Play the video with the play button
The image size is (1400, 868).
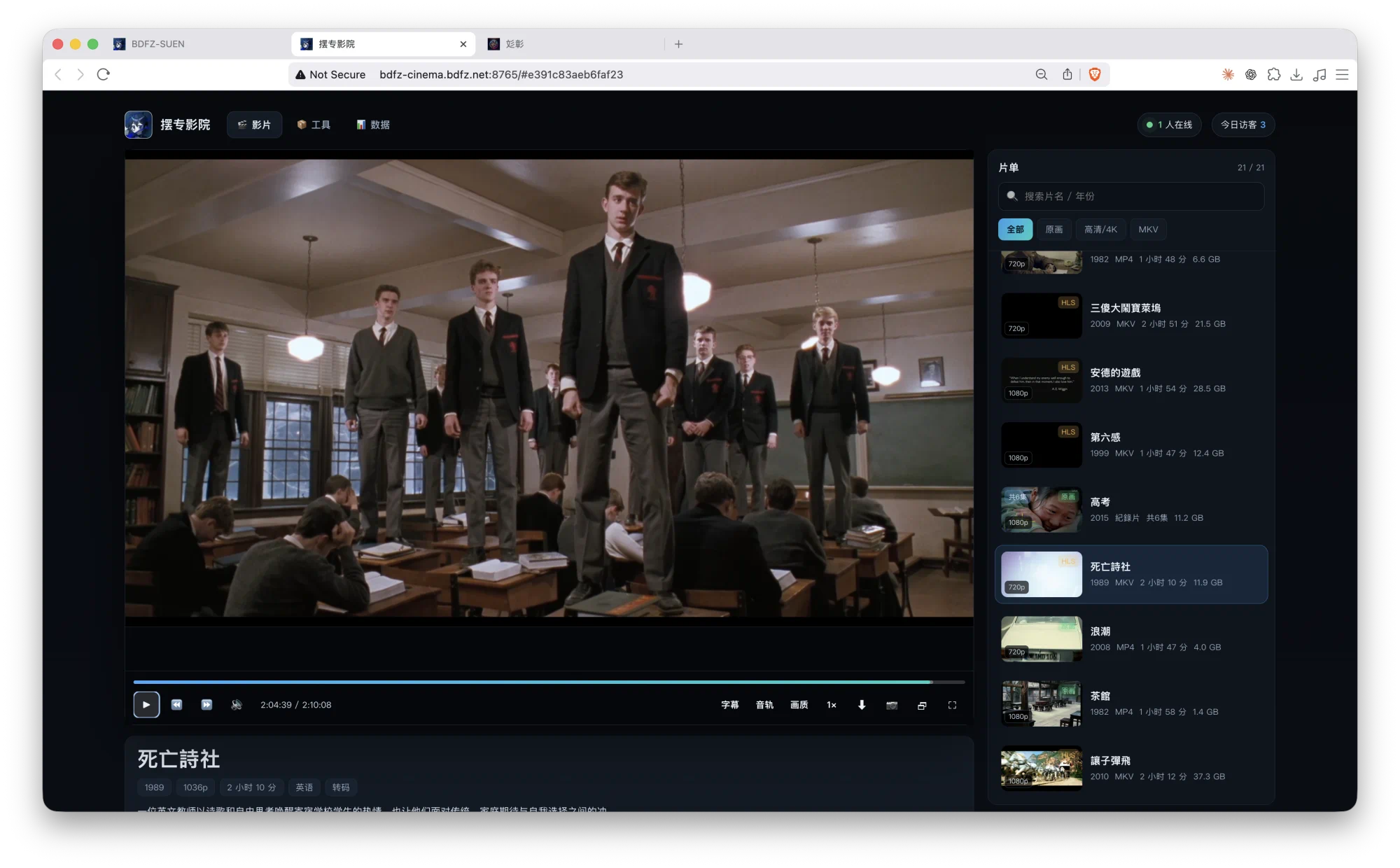pyautogui.click(x=146, y=705)
